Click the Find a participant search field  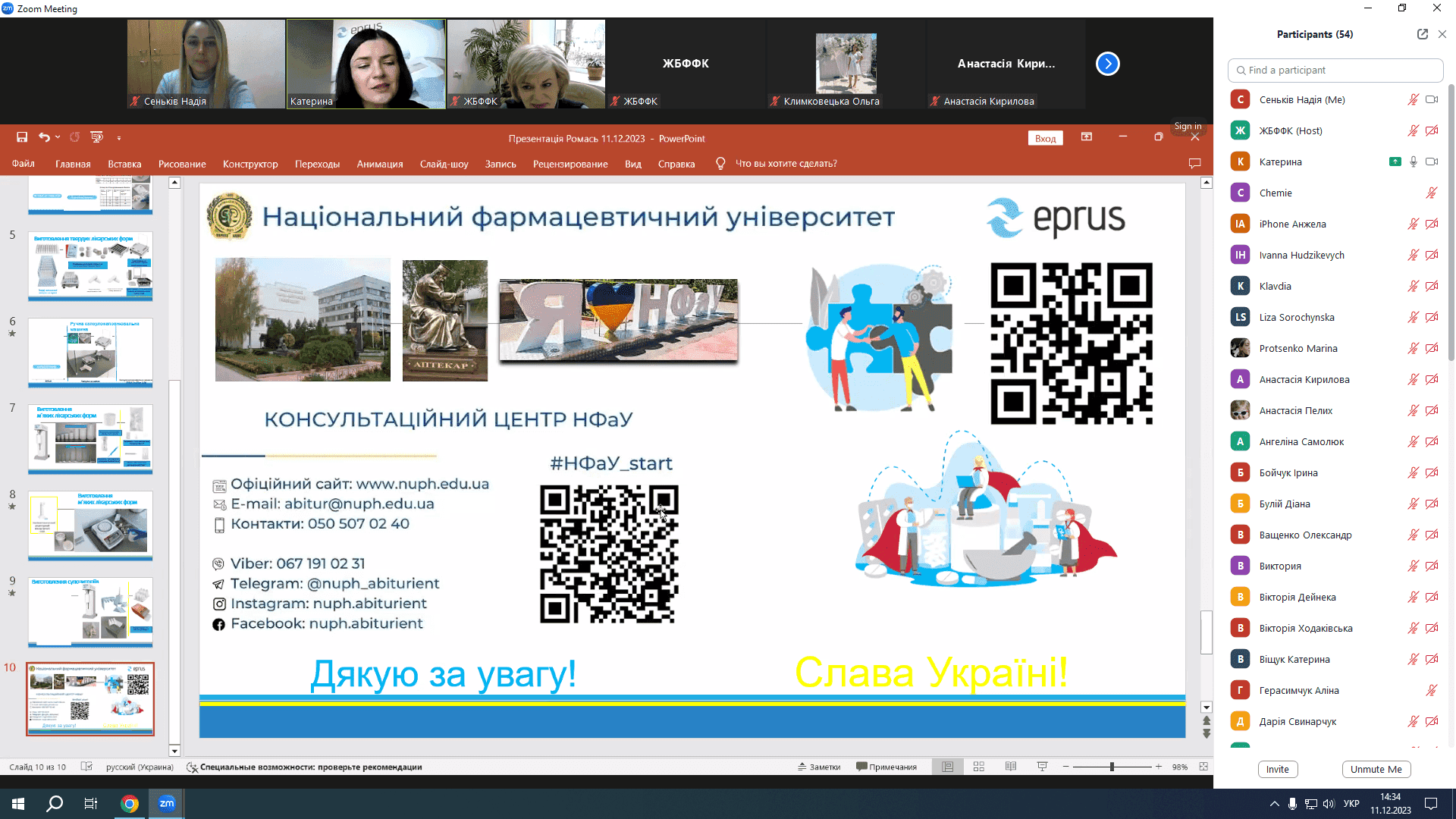click(x=1335, y=70)
